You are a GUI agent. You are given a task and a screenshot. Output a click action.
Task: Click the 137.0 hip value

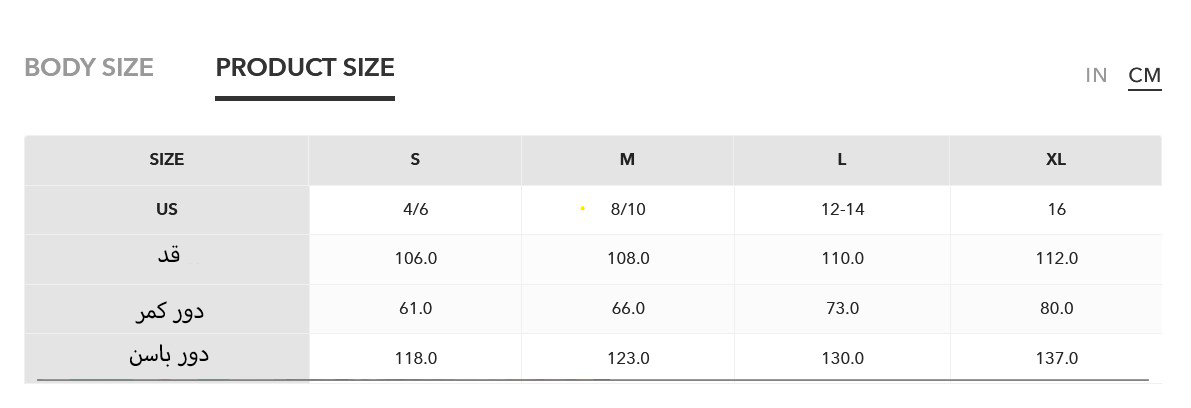point(1056,359)
